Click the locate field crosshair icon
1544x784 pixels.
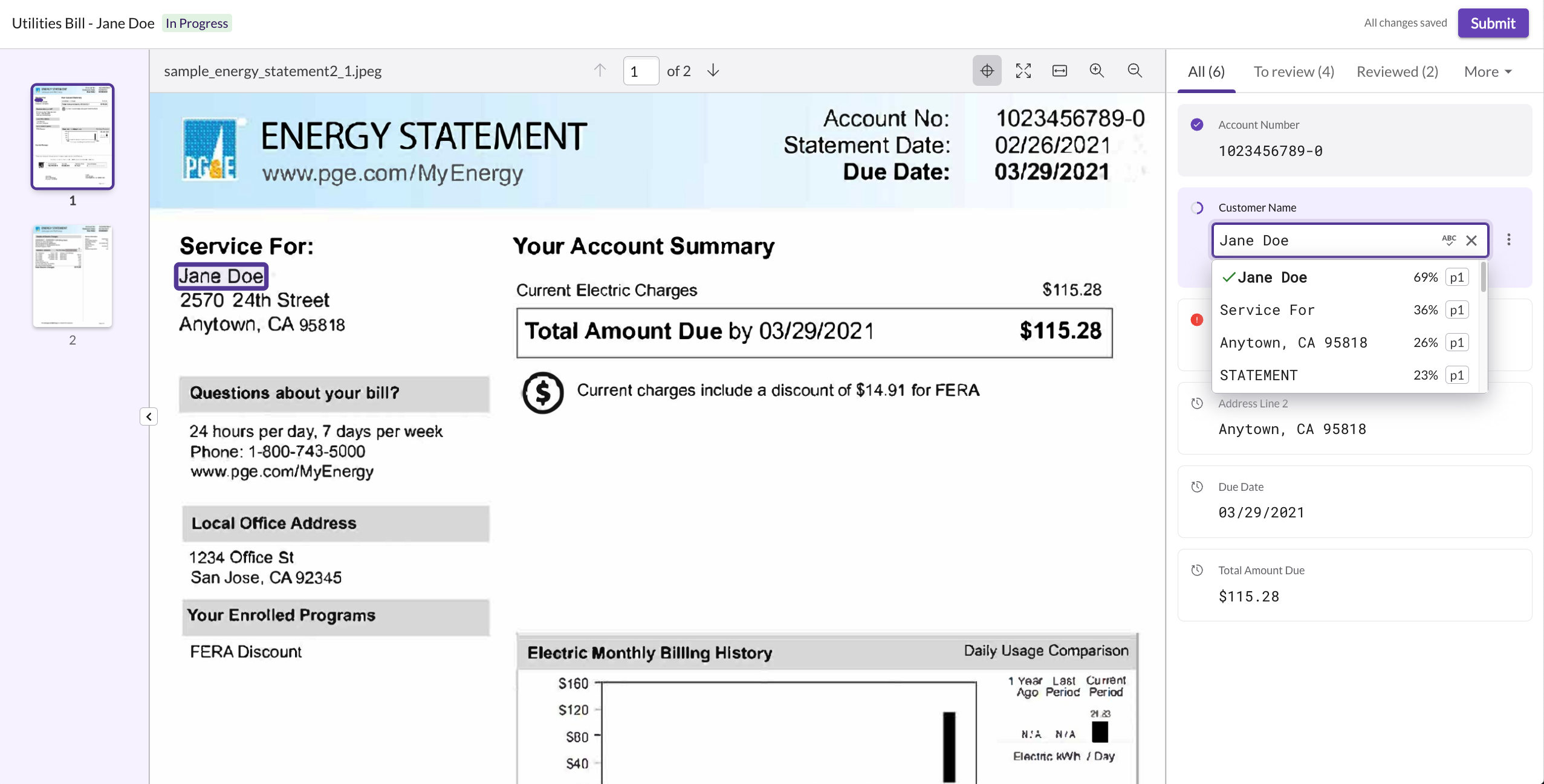tap(987, 71)
